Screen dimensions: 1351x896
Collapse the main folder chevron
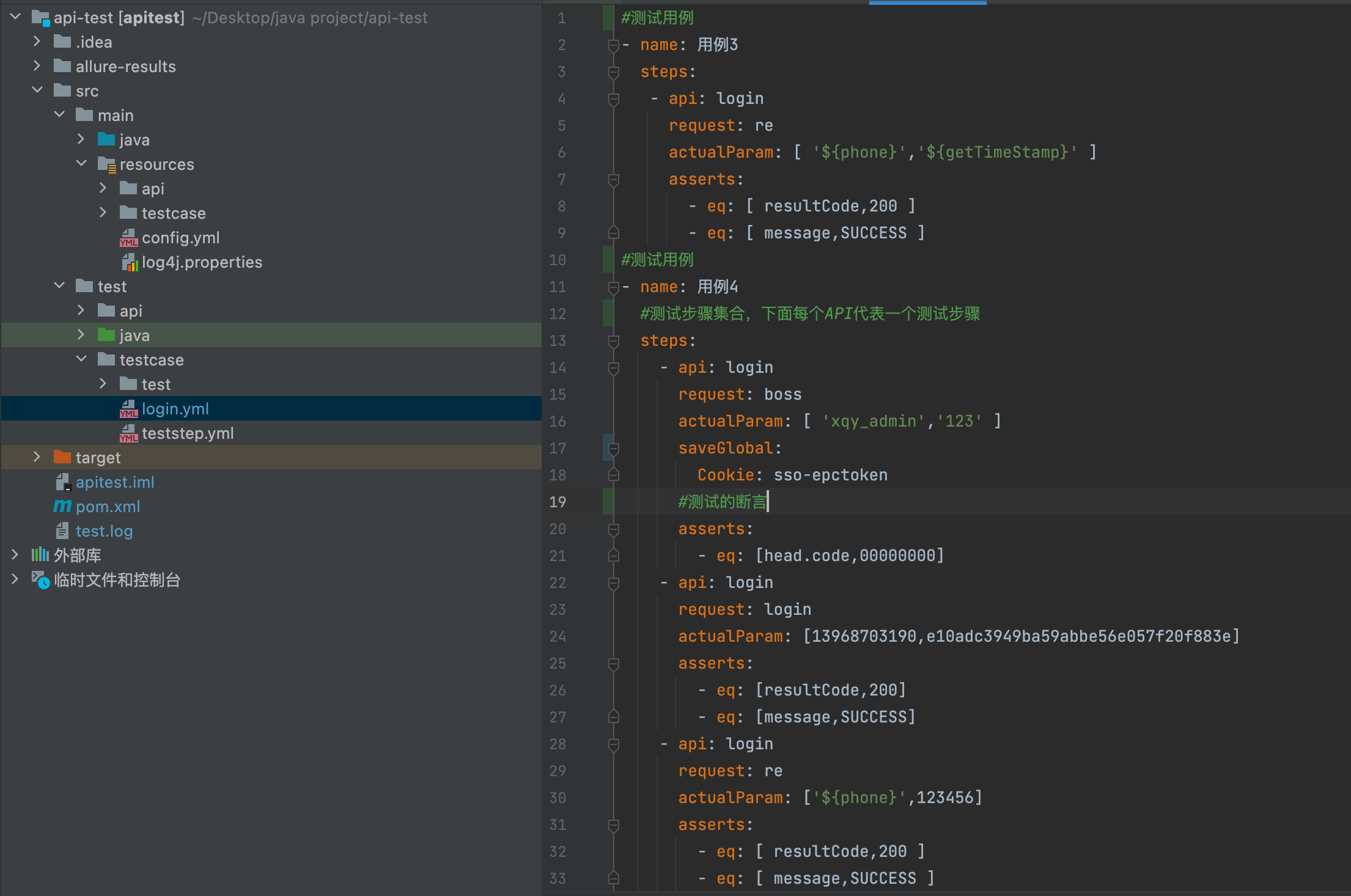[x=59, y=115]
